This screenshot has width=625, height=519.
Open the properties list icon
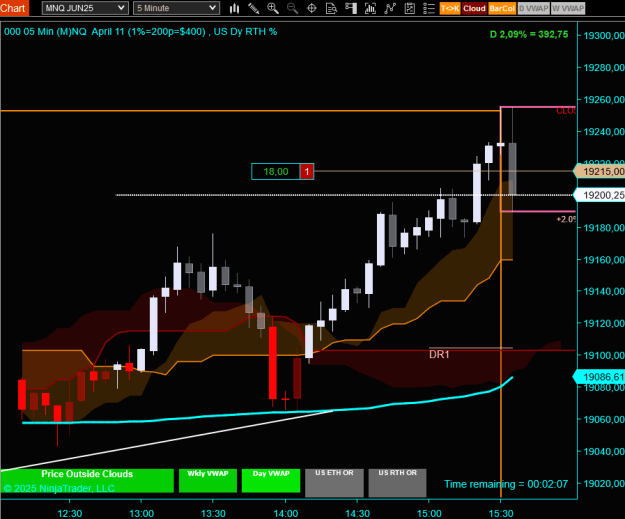[x=429, y=8]
